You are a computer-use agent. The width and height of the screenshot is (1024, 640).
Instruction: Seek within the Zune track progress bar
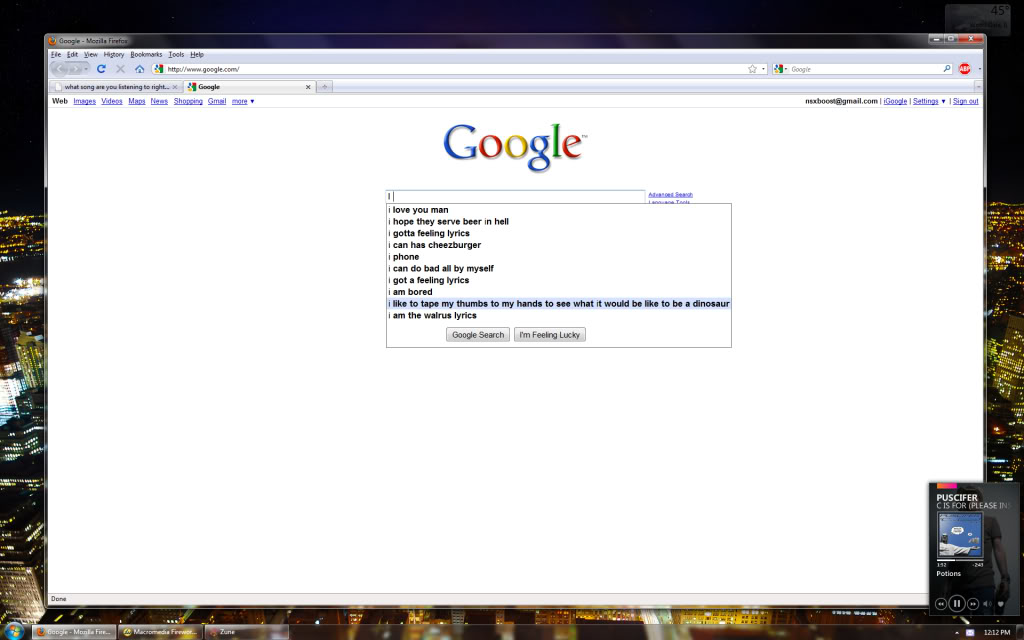tap(960, 560)
